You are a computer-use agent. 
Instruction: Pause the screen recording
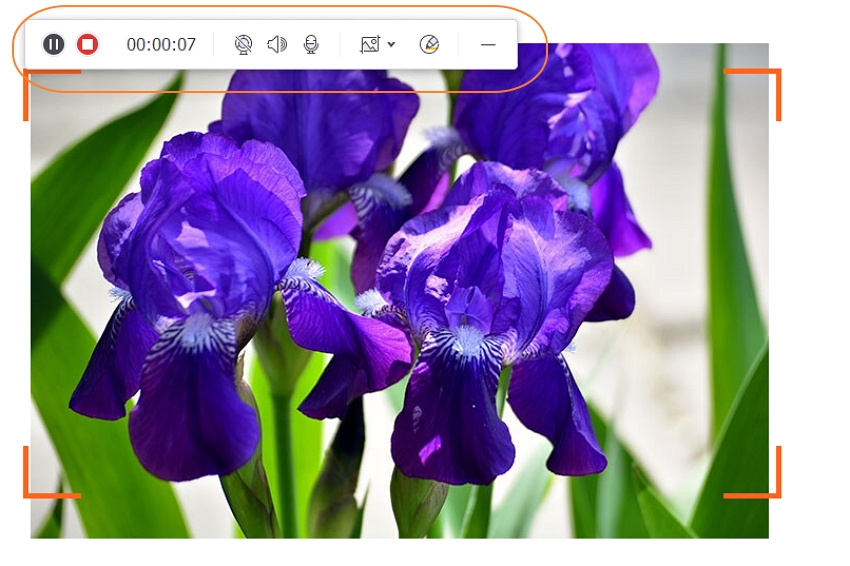(x=54, y=44)
